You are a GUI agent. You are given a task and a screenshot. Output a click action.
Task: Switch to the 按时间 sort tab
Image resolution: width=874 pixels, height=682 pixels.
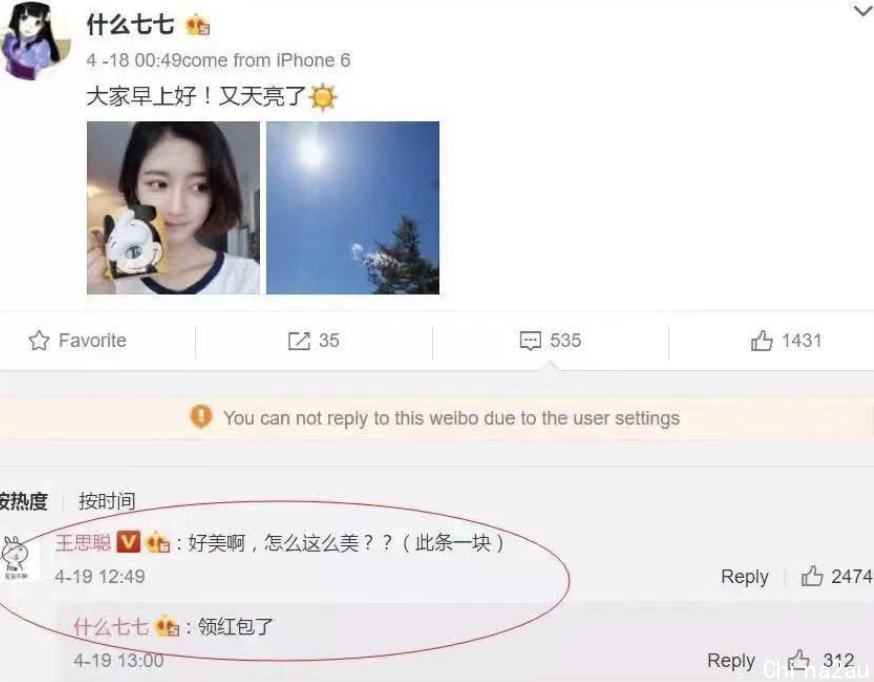click(x=107, y=501)
